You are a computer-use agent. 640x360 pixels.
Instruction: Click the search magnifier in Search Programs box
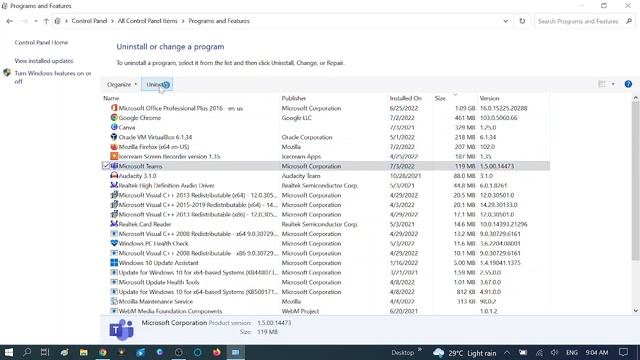tap(629, 21)
